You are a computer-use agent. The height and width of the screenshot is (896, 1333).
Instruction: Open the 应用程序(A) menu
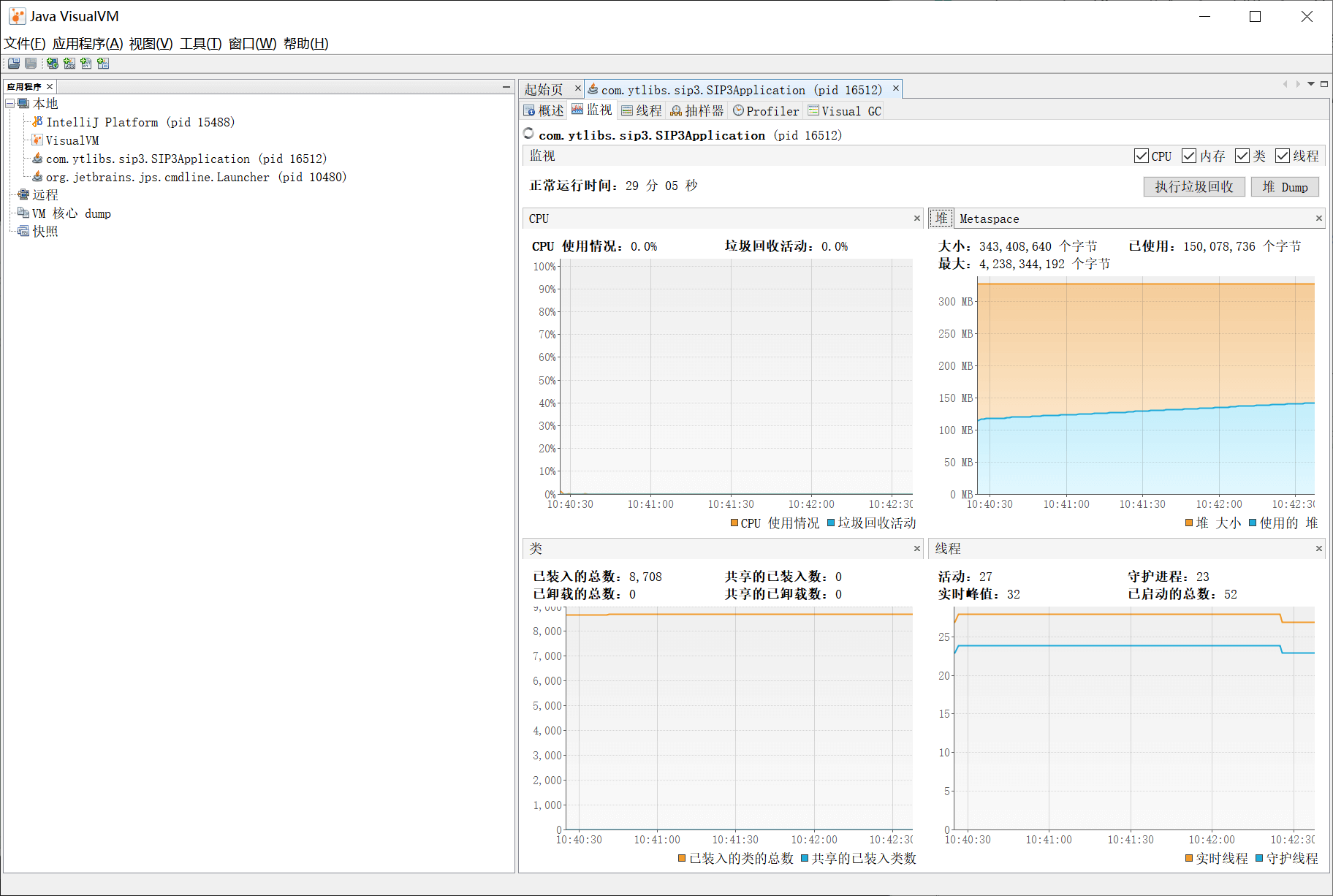(88, 44)
